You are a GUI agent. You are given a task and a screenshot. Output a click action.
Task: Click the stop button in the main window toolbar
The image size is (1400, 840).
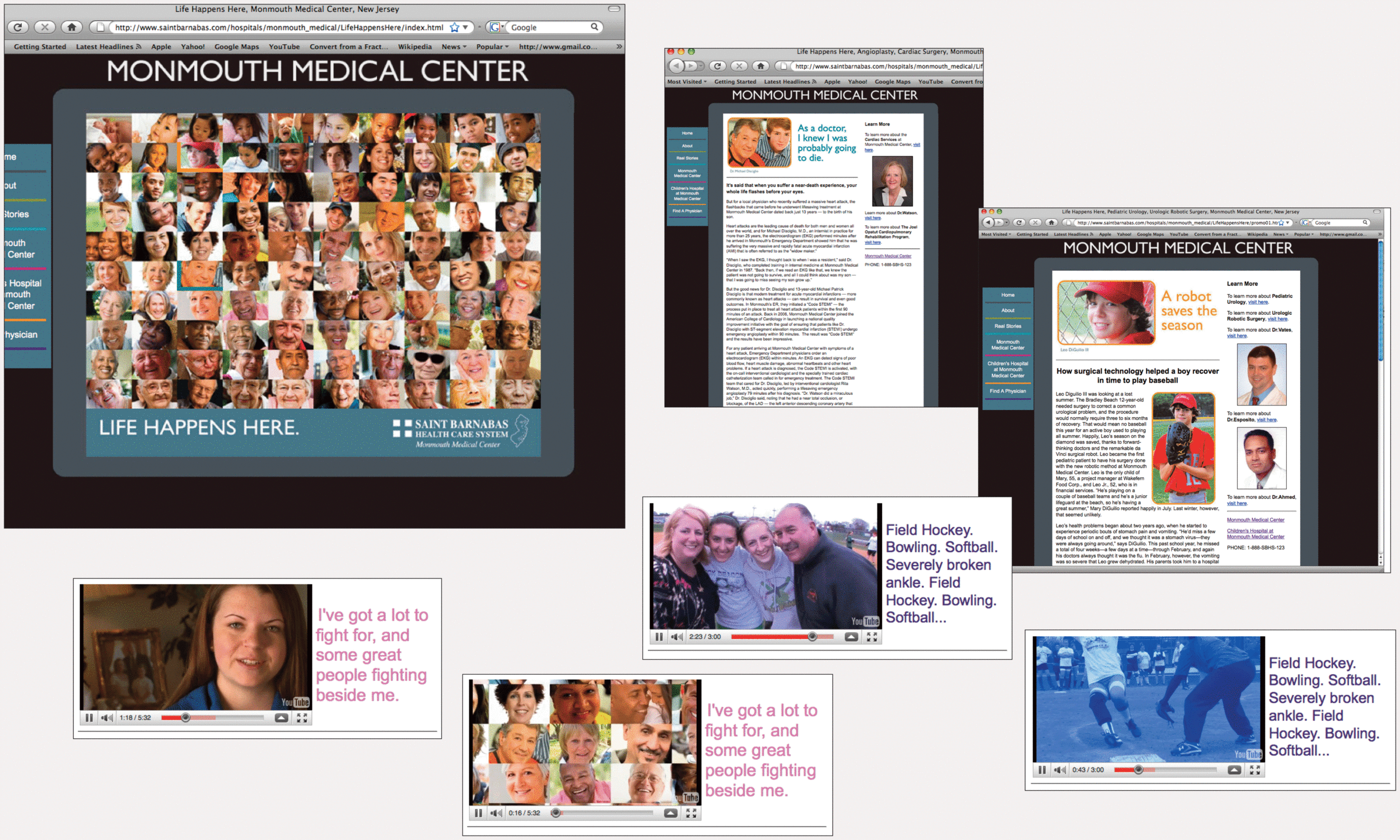pos(45,27)
